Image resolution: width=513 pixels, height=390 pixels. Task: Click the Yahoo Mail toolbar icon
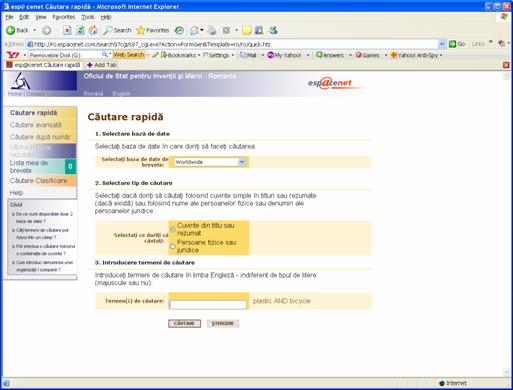(248, 55)
